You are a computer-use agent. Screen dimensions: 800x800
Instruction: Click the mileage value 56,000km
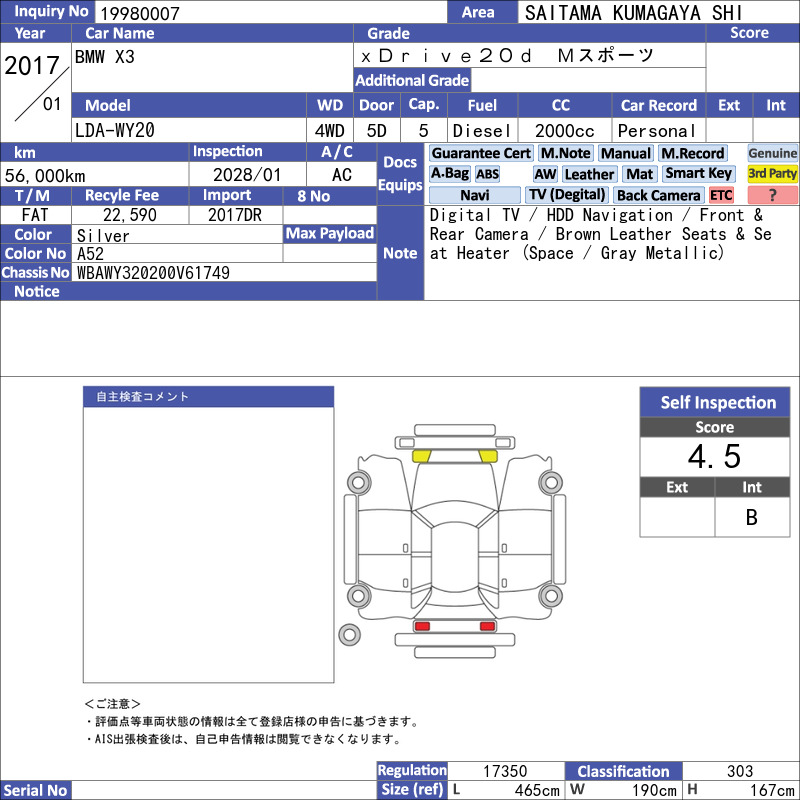pyautogui.click(x=45, y=176)
